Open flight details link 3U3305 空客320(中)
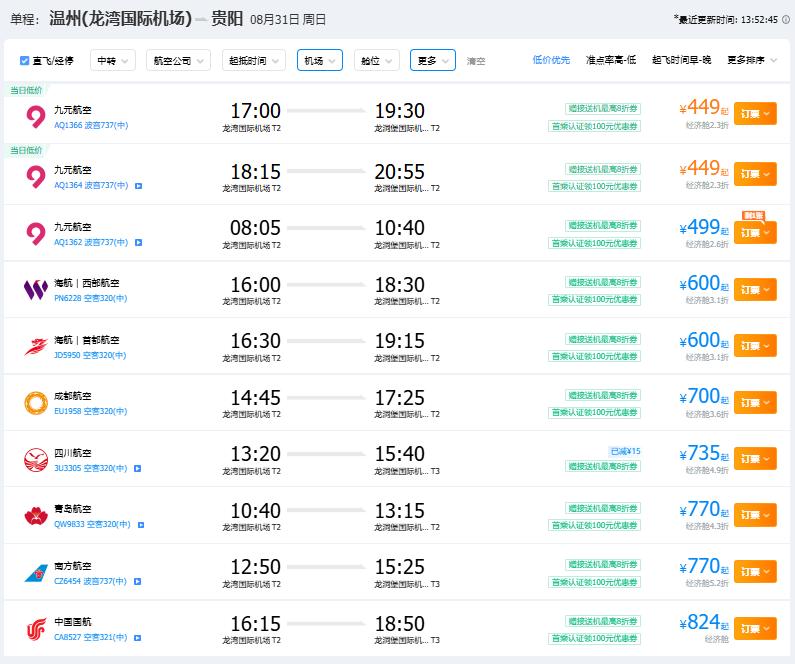 click(91, 468)
